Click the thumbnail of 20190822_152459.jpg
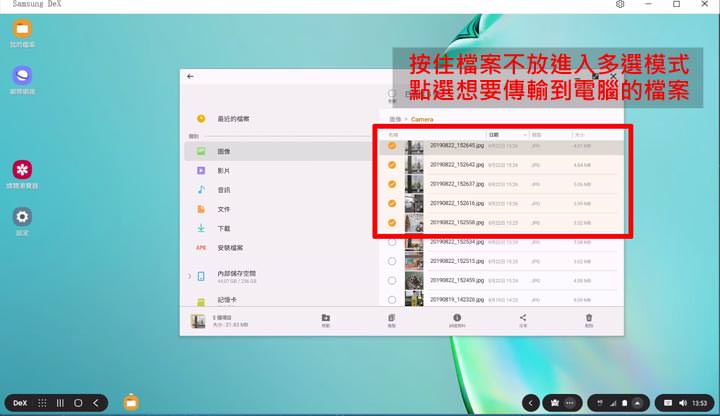The image size is (720, 416). [x=414, y=281]
